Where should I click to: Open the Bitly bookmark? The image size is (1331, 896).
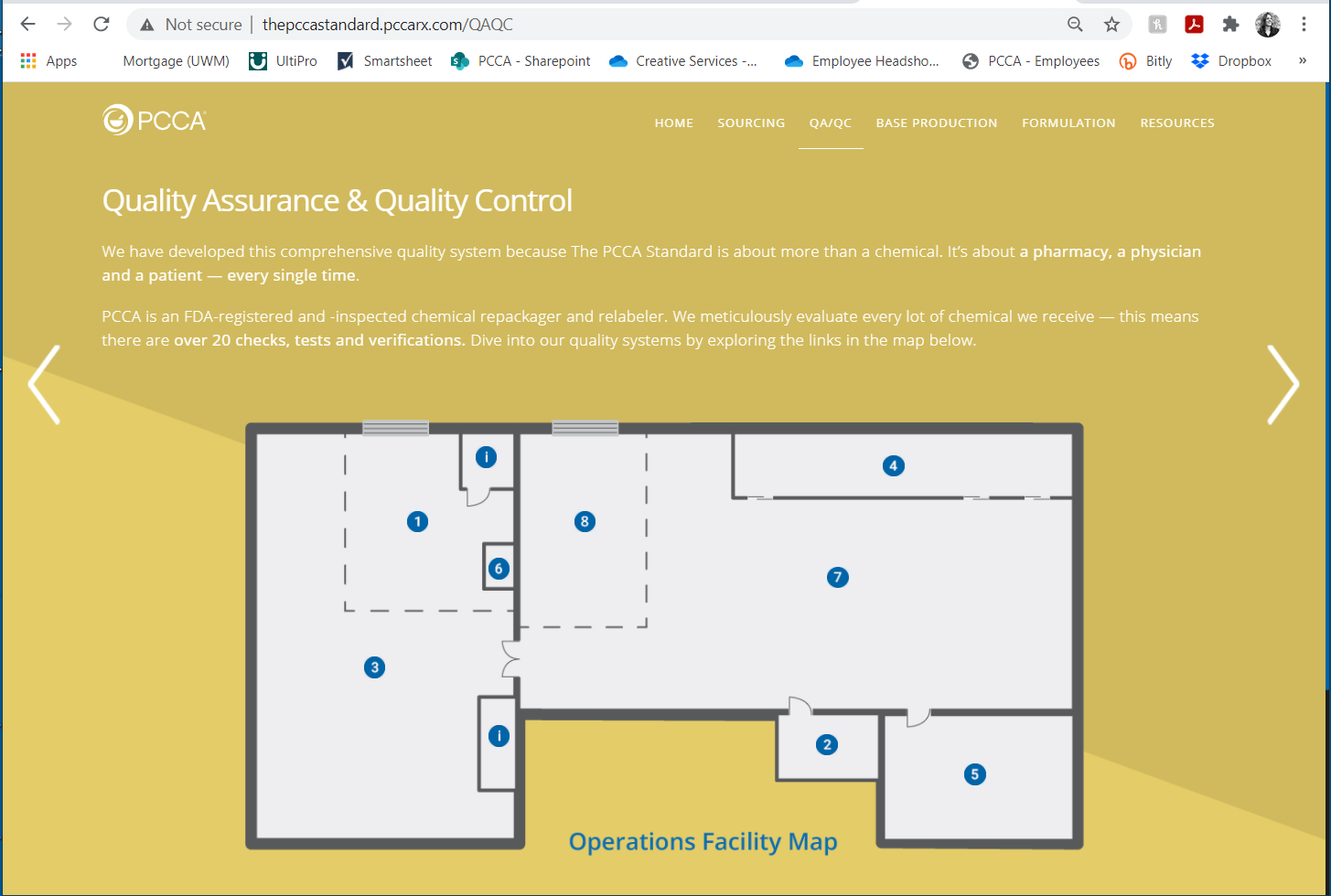[1146, 61]
